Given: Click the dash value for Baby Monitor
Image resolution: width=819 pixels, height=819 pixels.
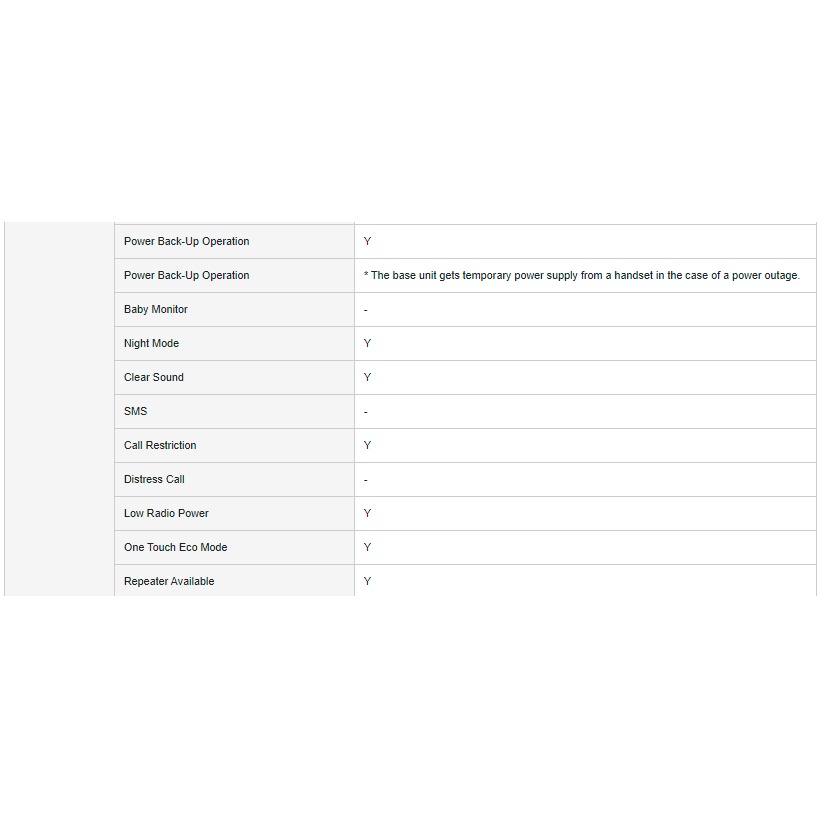Looking at the screenshot, I should coord(366,310).
